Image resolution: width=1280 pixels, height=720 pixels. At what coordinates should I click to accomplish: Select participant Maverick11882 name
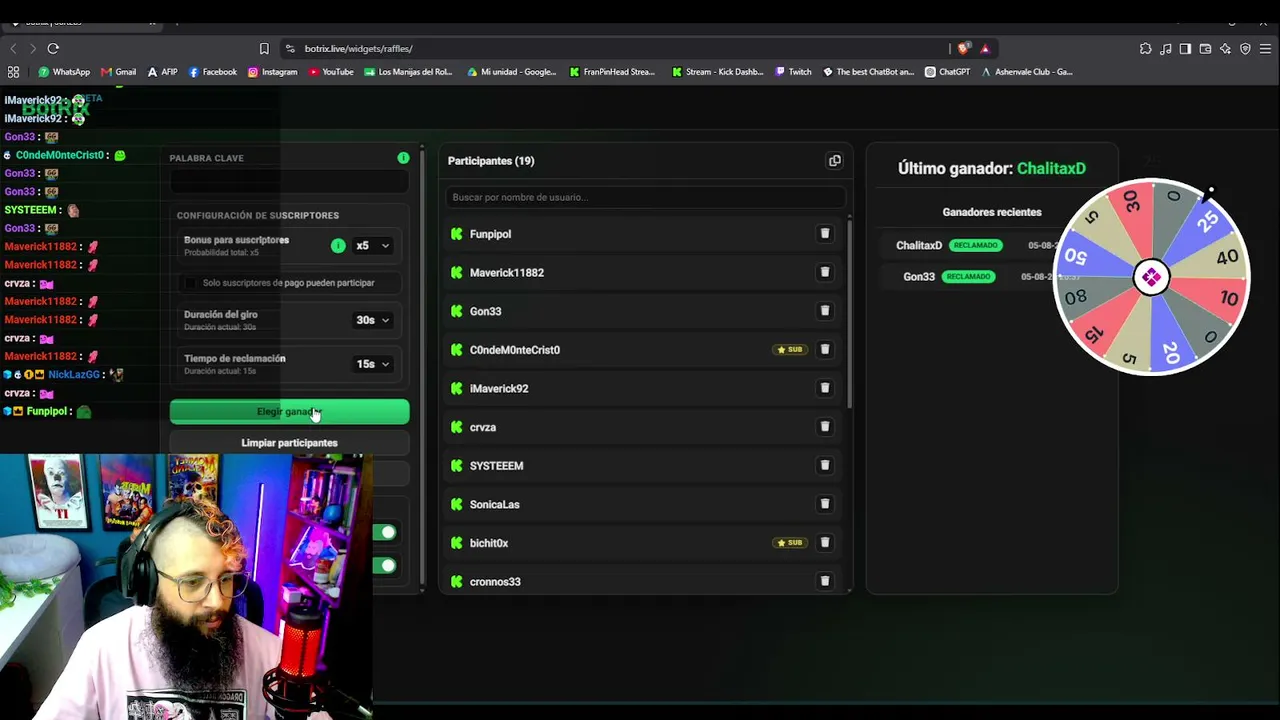[x=507, y=273]
